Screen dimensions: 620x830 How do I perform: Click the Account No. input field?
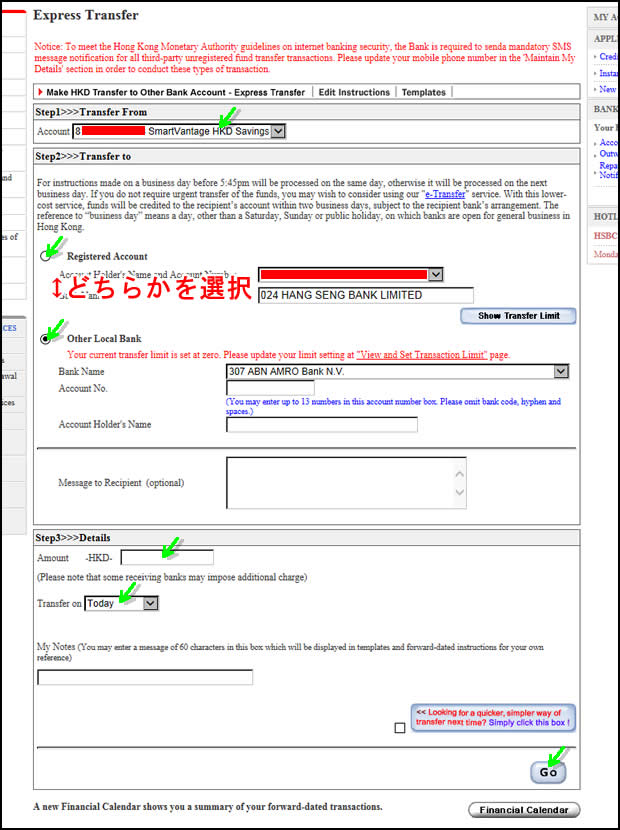(270, 388)
